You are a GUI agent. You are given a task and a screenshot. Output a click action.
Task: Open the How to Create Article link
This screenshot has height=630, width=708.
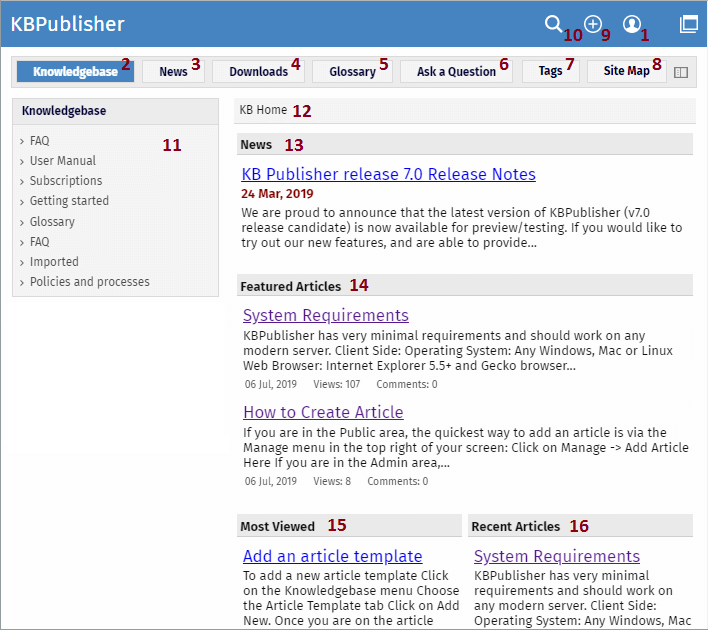[323, 412]
